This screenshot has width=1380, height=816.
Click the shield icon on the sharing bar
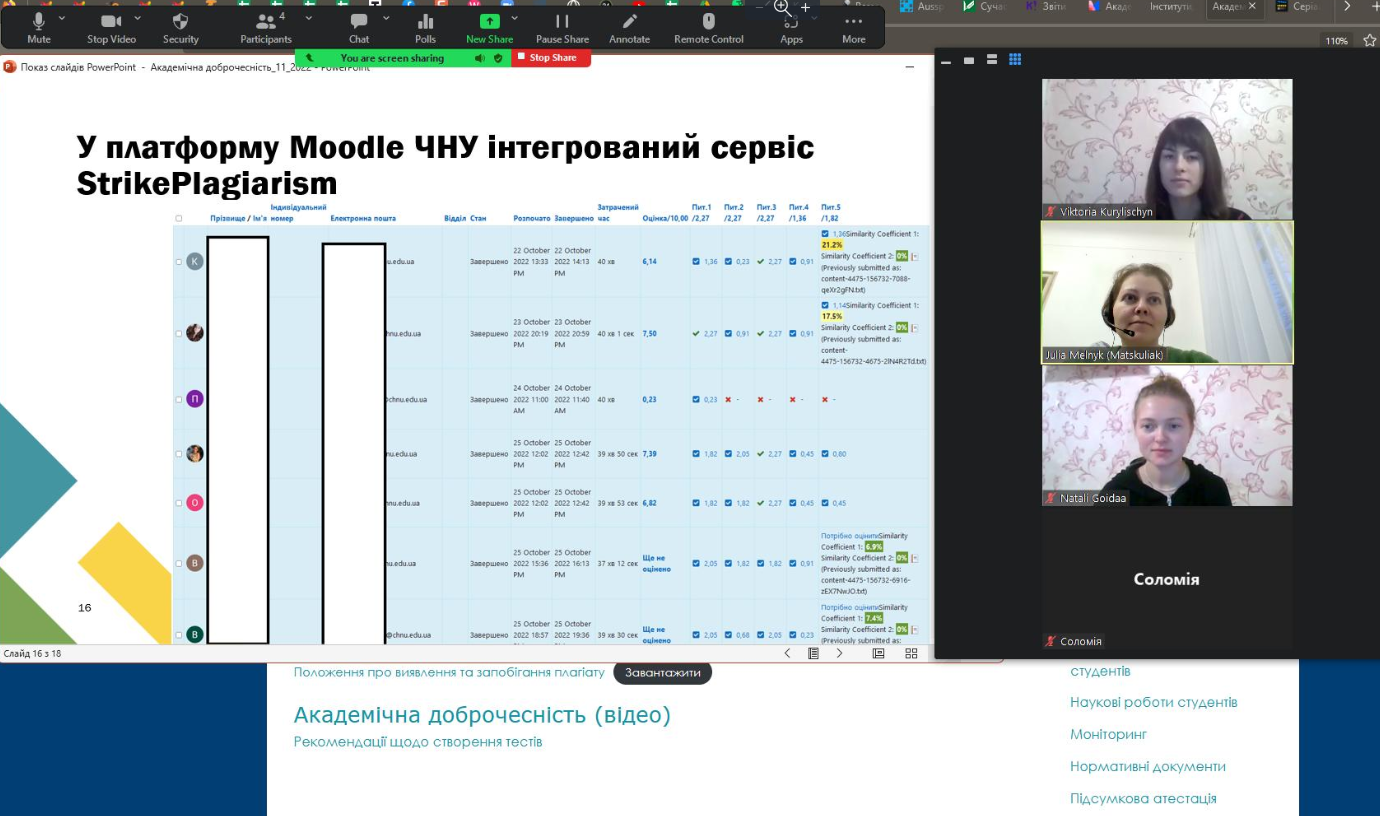498,58
